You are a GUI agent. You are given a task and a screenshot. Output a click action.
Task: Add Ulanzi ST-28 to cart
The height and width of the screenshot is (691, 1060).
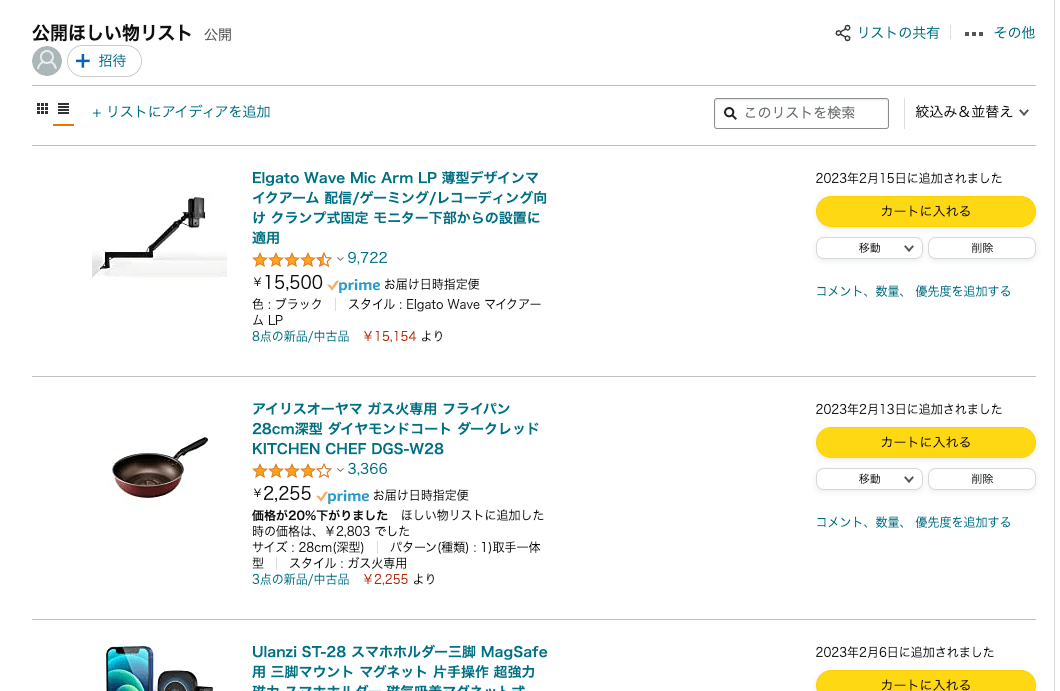[x=925, y=681]
